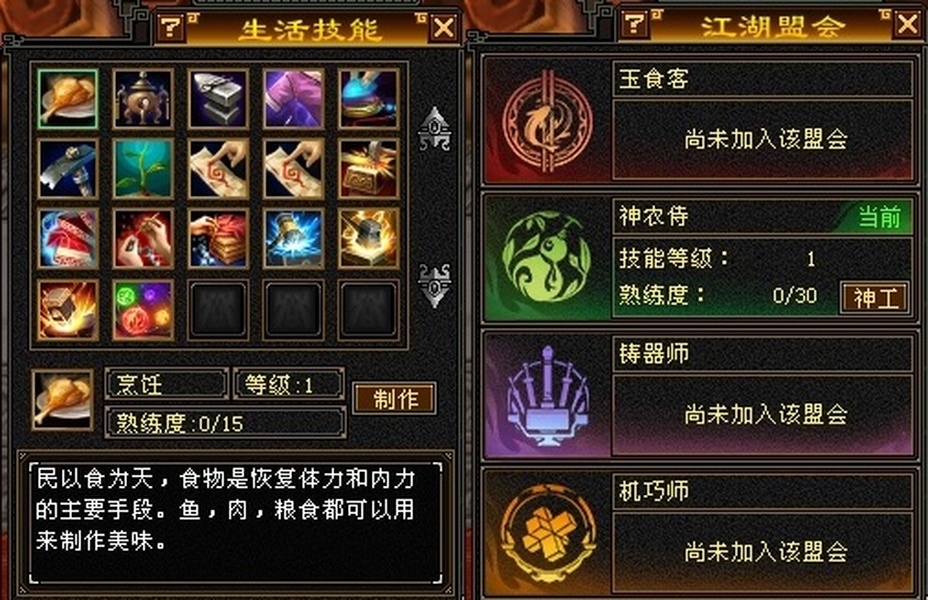Open the 玉食客 guild entry
The height and width of the screenshot is (600, 928).
701,121
